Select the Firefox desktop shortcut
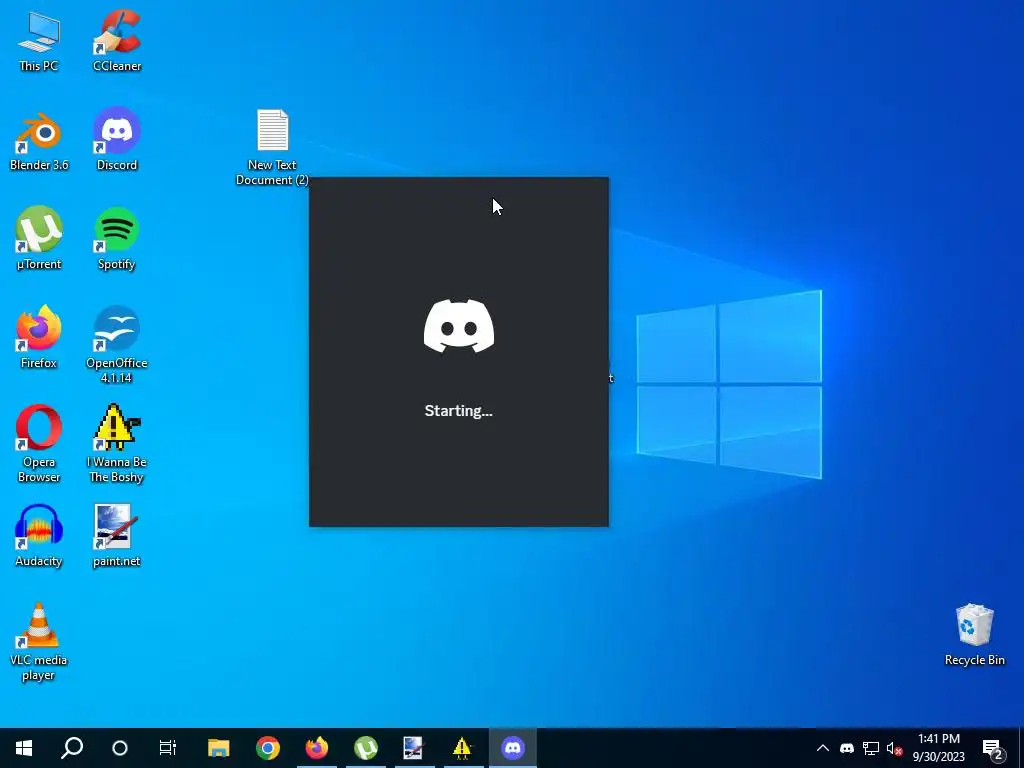The image size is (1024, 768). (x=39, y=338)
